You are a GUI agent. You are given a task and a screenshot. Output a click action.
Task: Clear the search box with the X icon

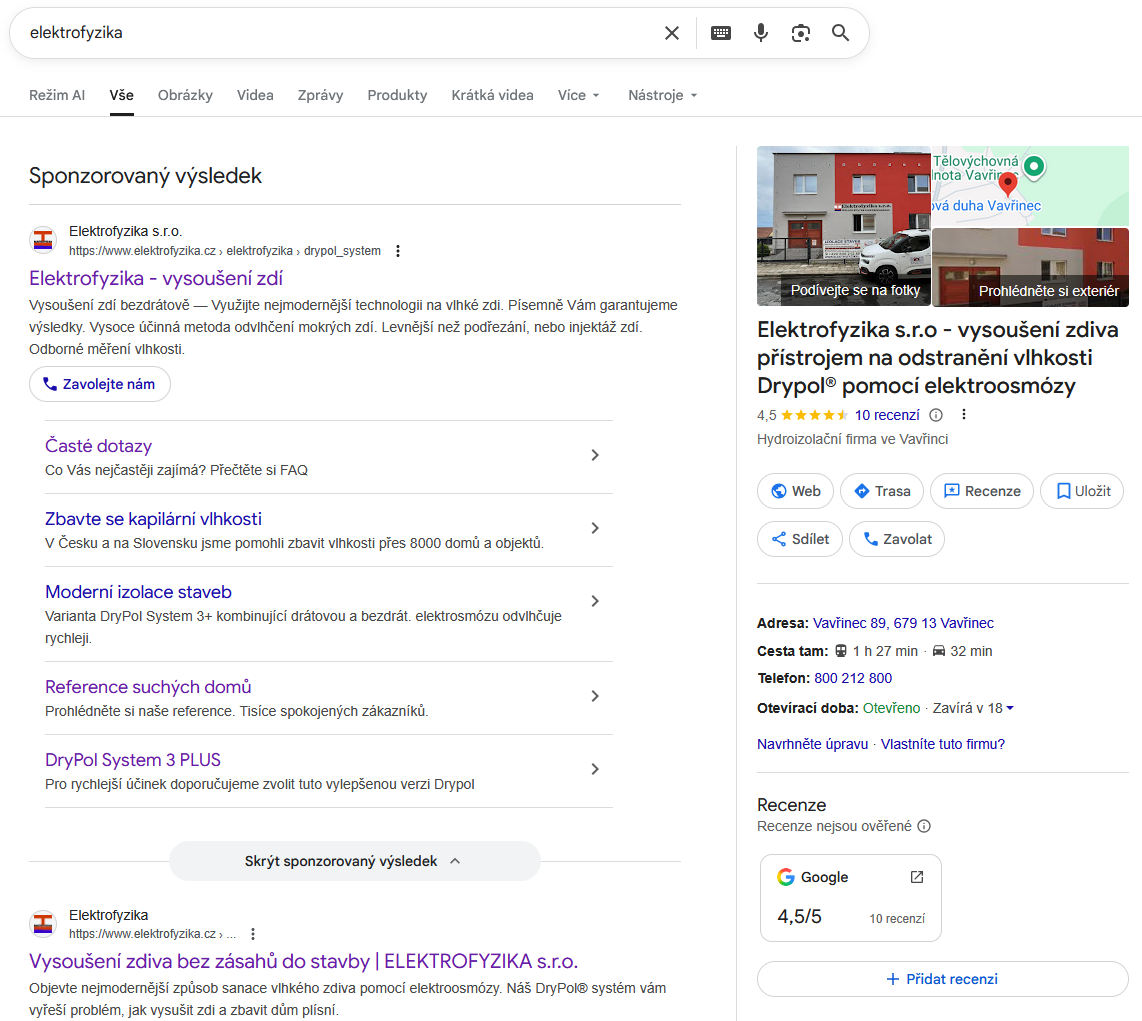672,33
